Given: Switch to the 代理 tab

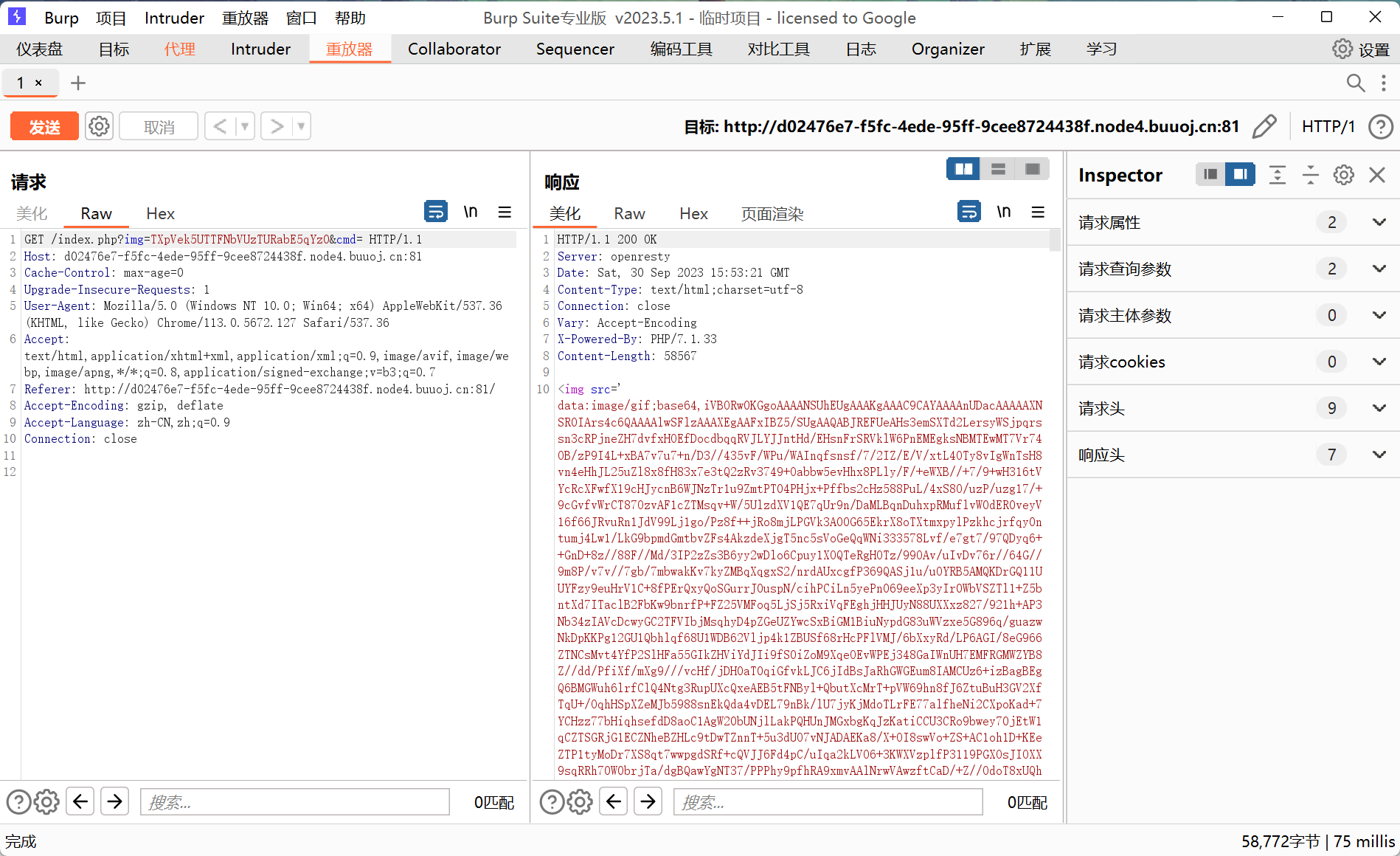Looking at the screenshot, I should pos(180,49).
